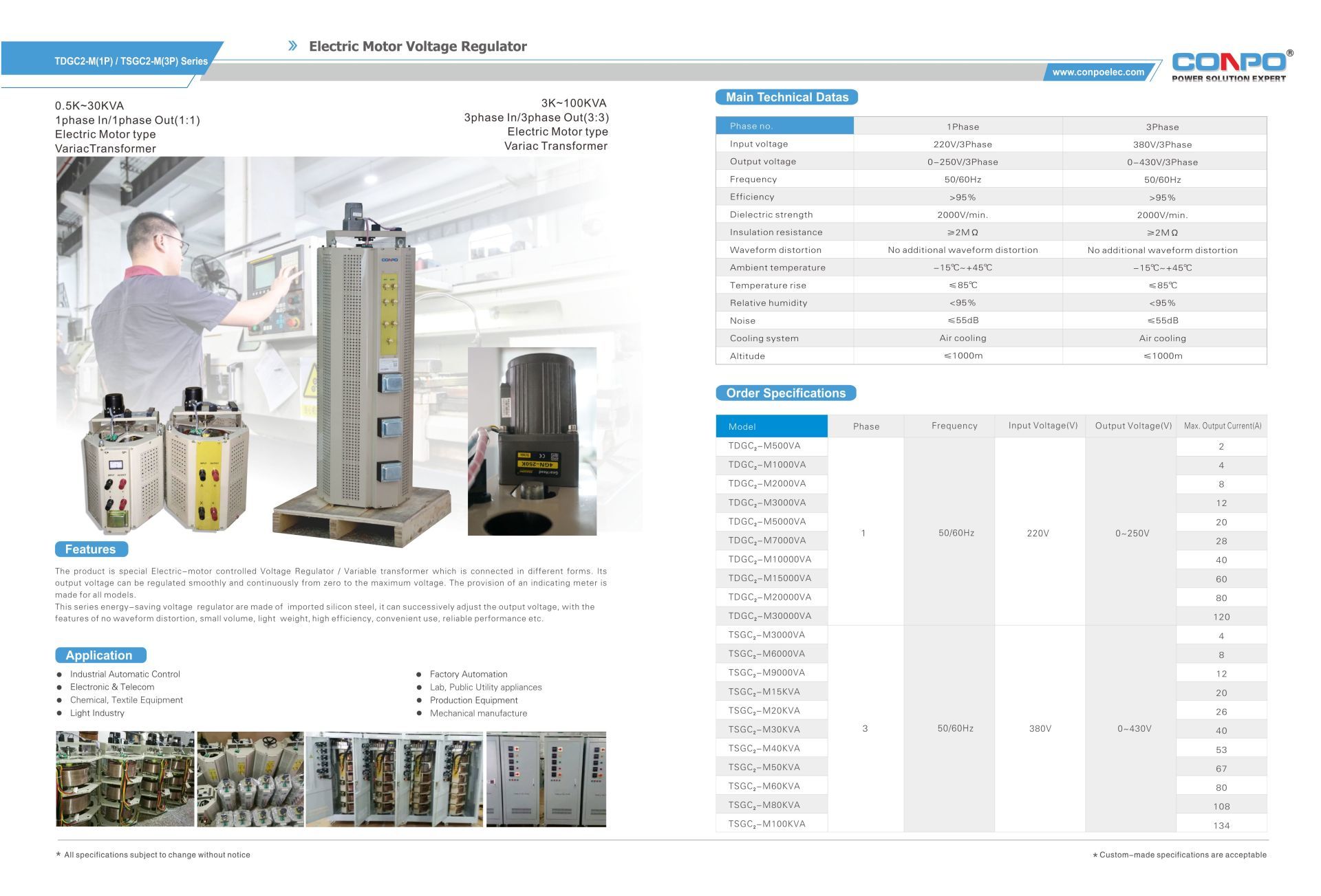Click the 120 max current value

[x=1221, y=617]
